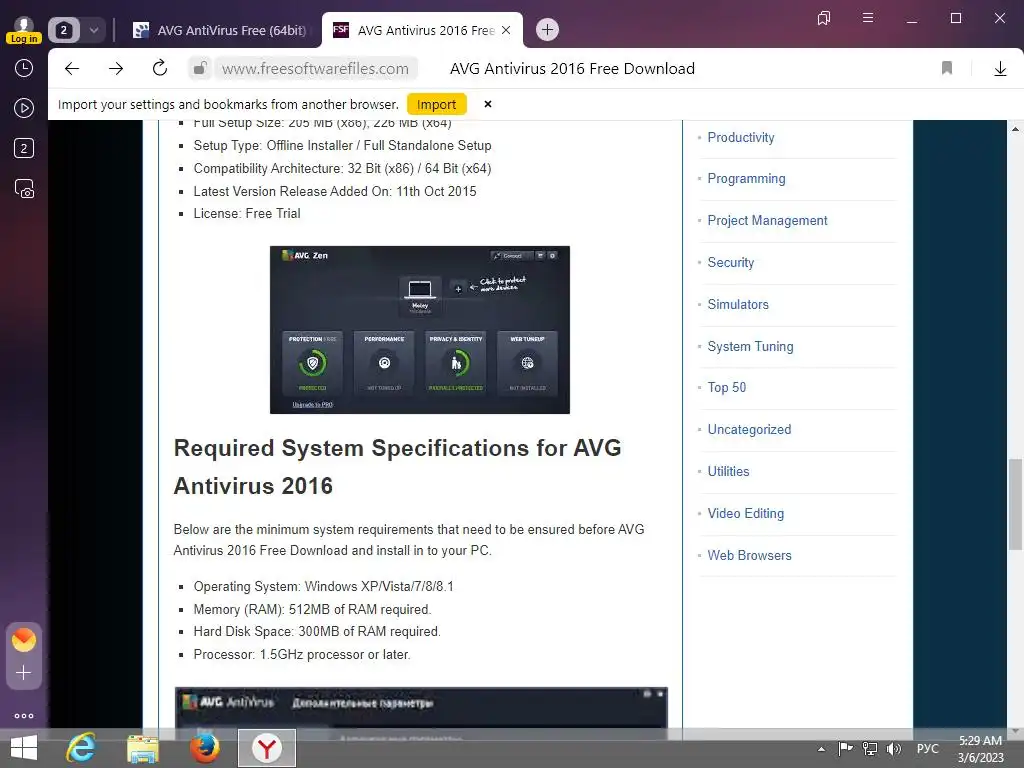Expand the tab group dropdown arrow
This screenshot has height=768, width=1024.
point(93,30)
